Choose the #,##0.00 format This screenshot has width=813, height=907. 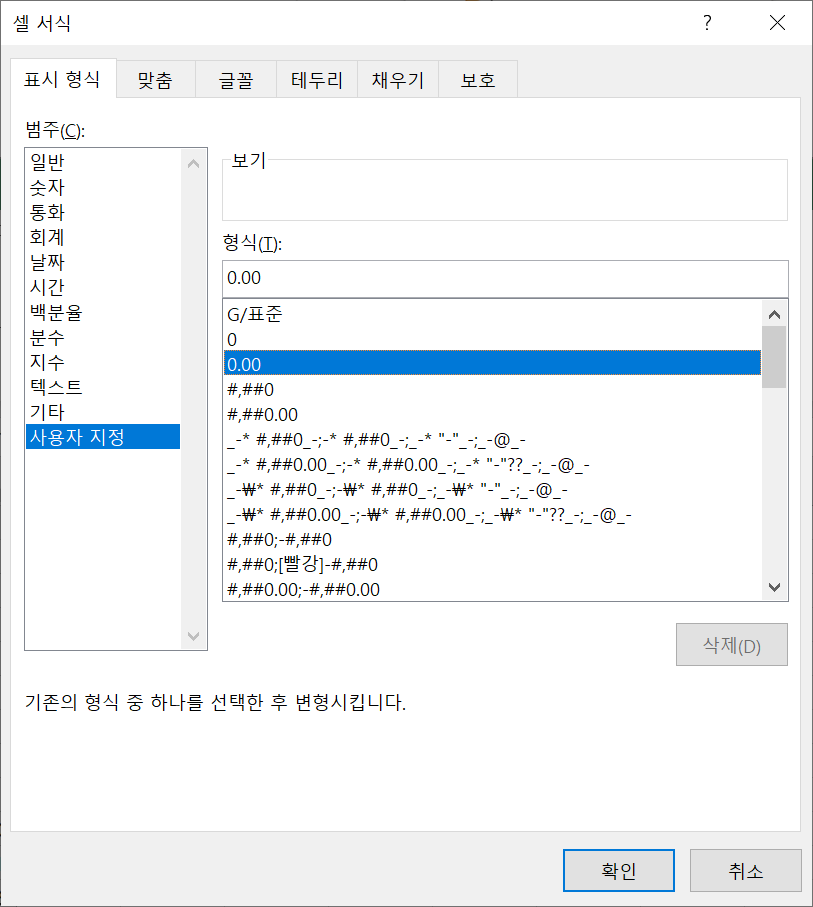[x=492, y=414]
